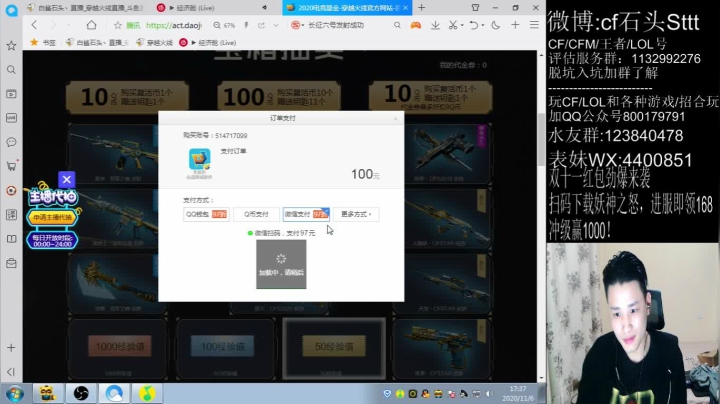Screen dimensions: 720x404
Task: Click the undo closed-tab icon
Action: coord(474,25)
